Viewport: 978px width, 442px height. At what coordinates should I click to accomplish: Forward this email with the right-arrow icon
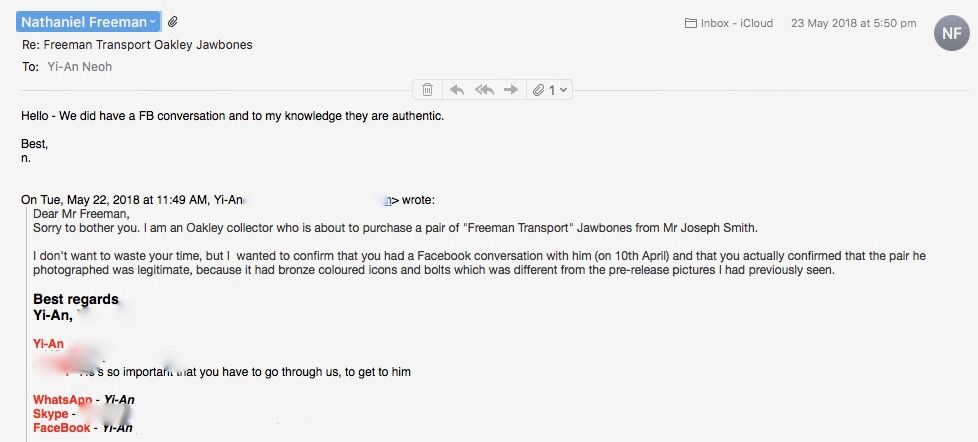511,90
